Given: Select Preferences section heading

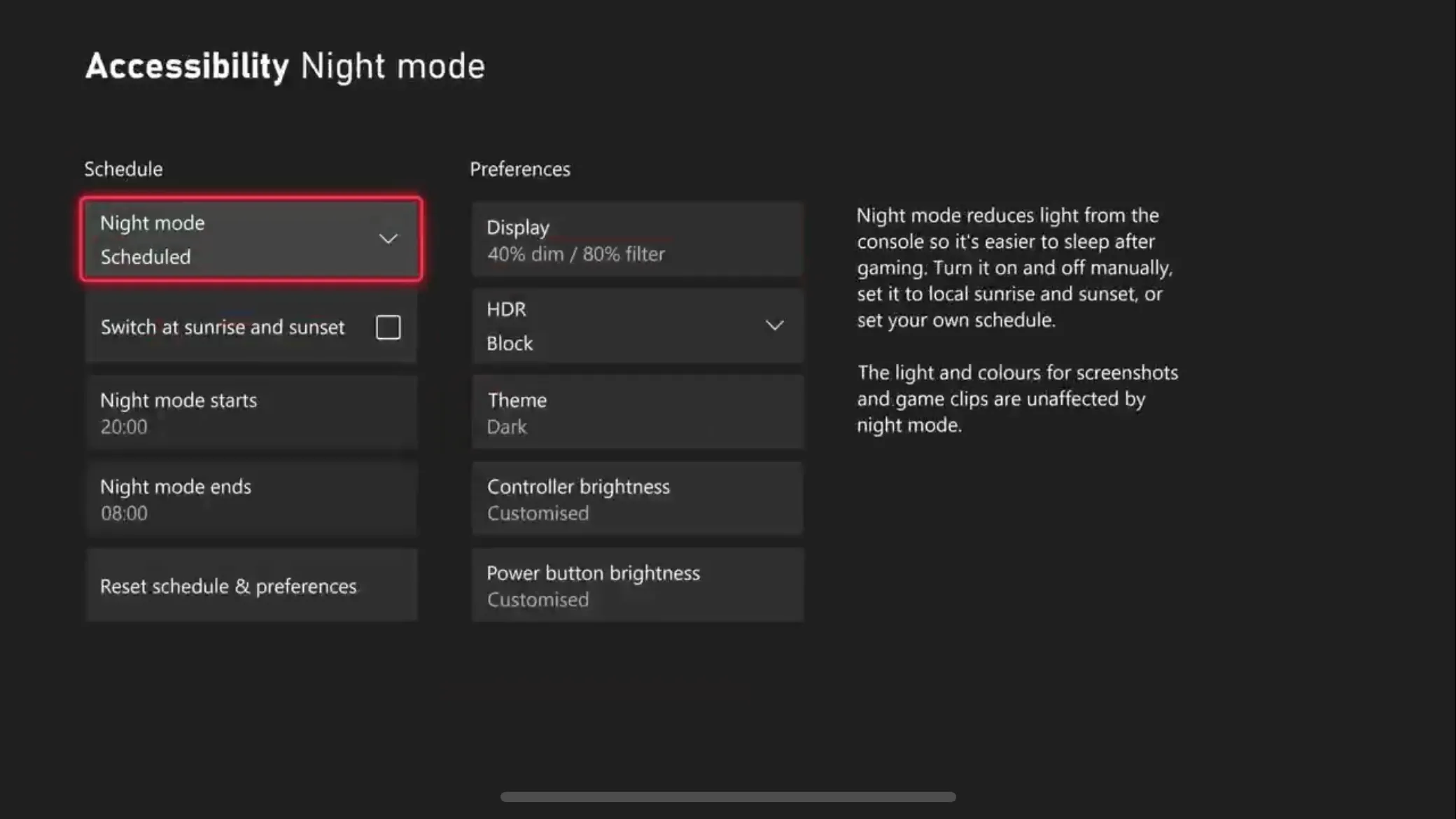Looking at the screenshot, I should (x=519, y=168).
